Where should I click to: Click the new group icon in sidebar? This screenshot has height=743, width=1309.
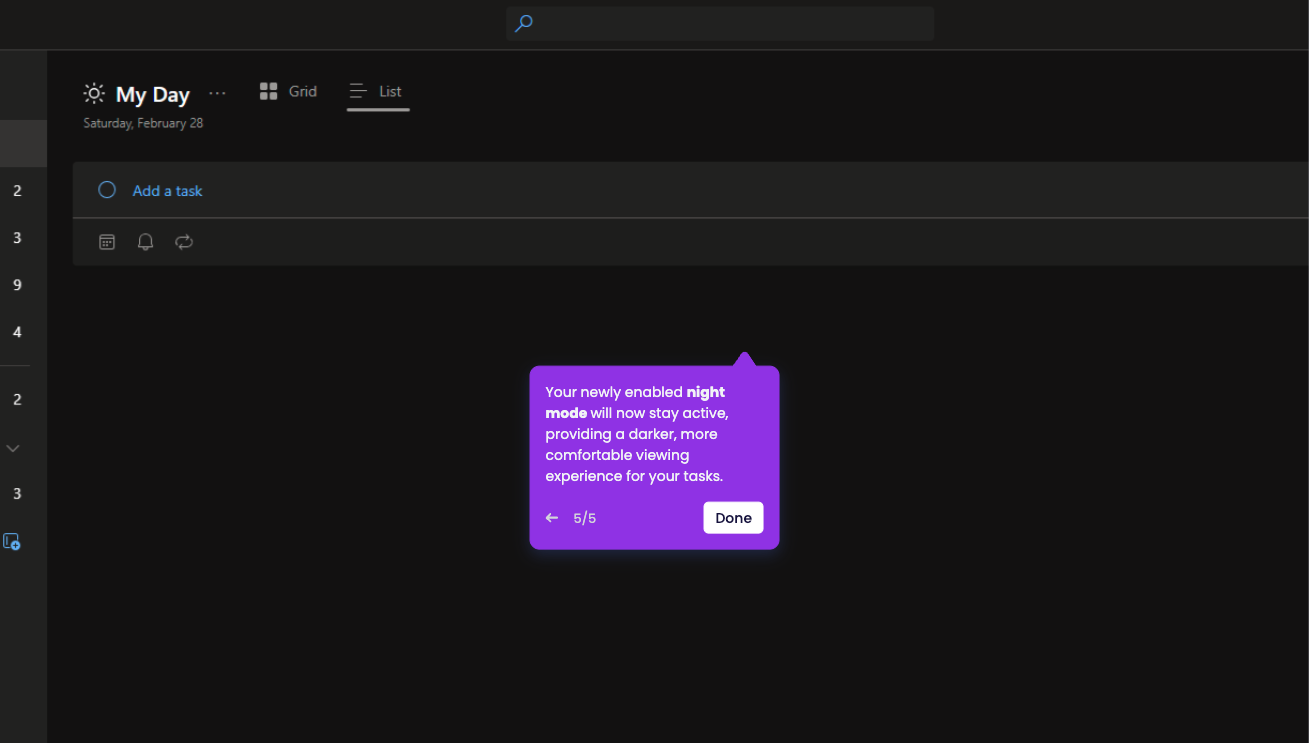point(12,542)
